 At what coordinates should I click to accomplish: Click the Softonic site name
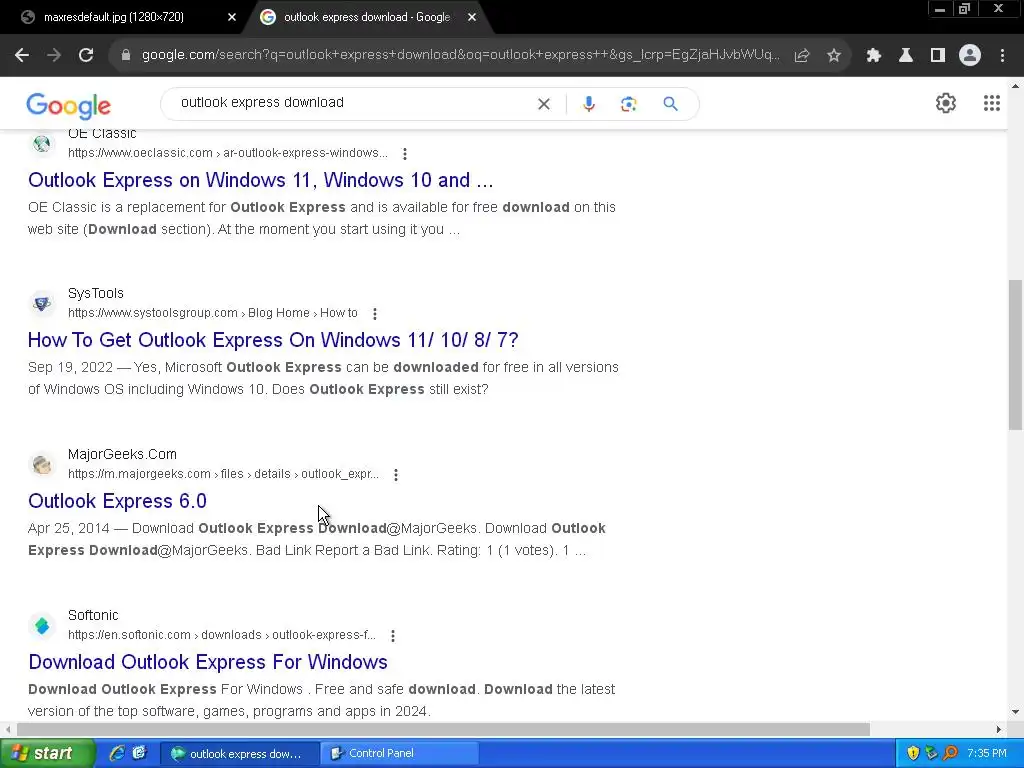[93, 615]
